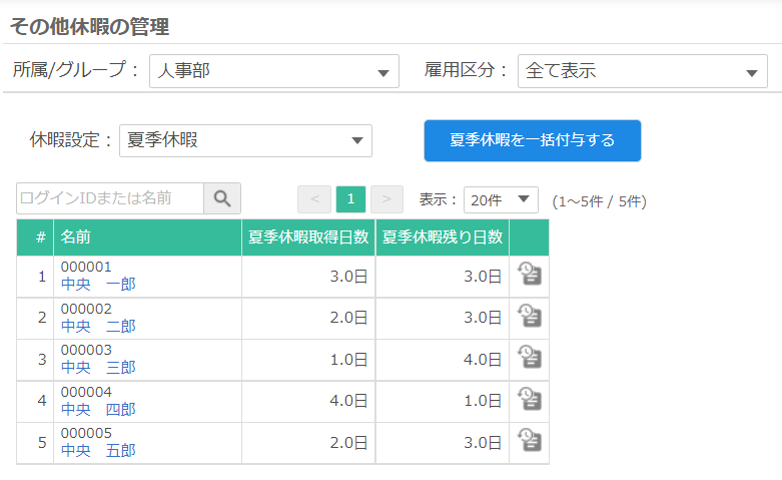Change the 表示 count dropdown from 20件
The image size is (782, 480).
pos(501,200)
